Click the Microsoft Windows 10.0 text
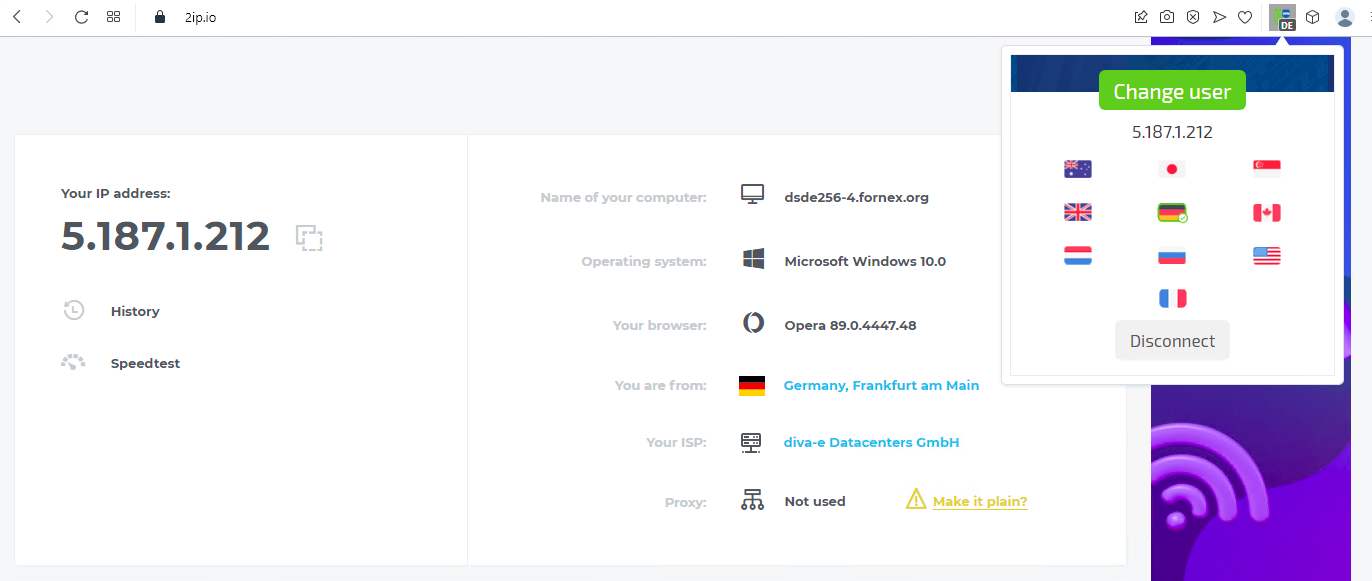The image size is (1372, 581). coord(865,262)
